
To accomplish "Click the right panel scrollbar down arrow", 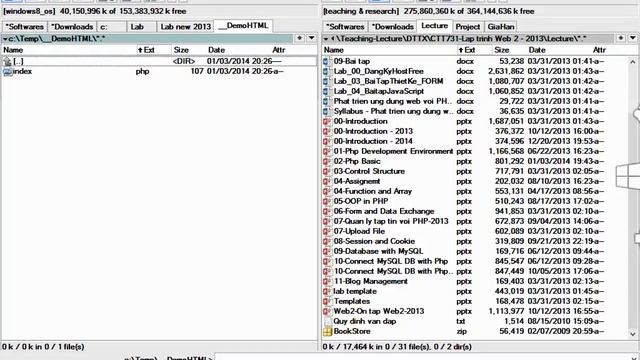I will 633,334.
